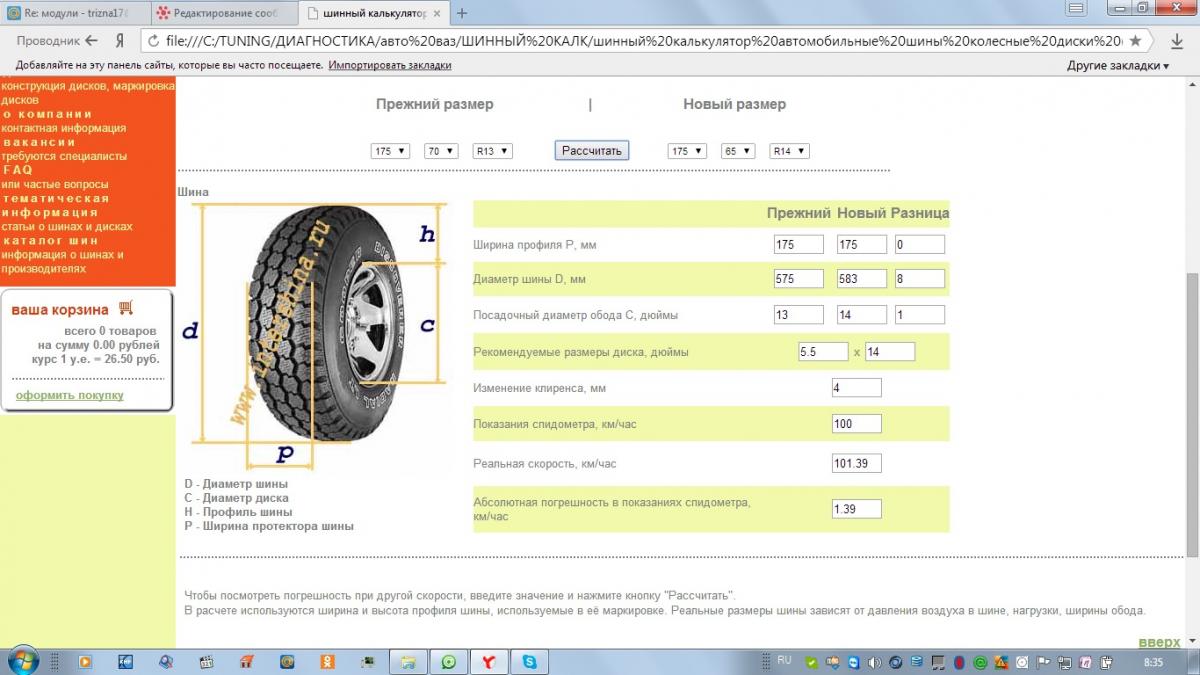
Task: Click the browser back arrow
Action: [x=91, y=41]
